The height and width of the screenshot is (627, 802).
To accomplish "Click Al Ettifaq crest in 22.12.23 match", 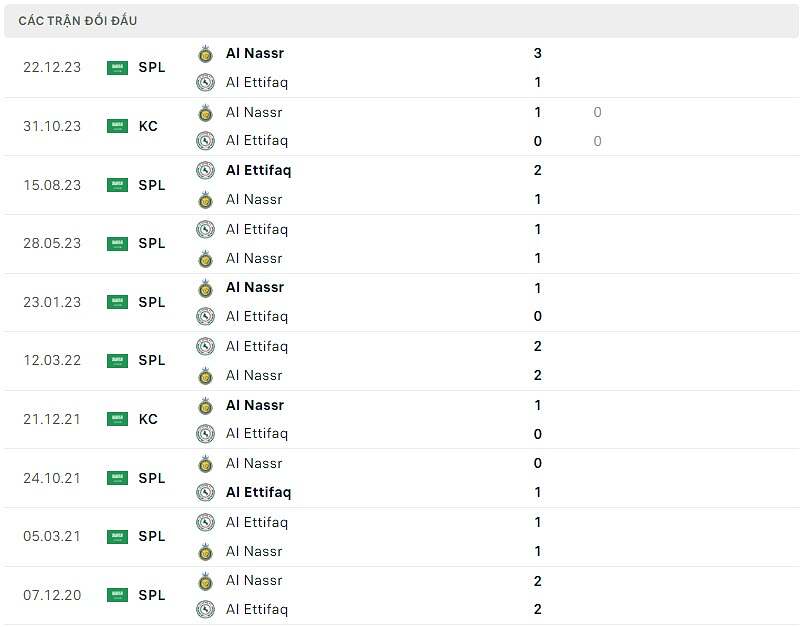I will tap(205, 83).
